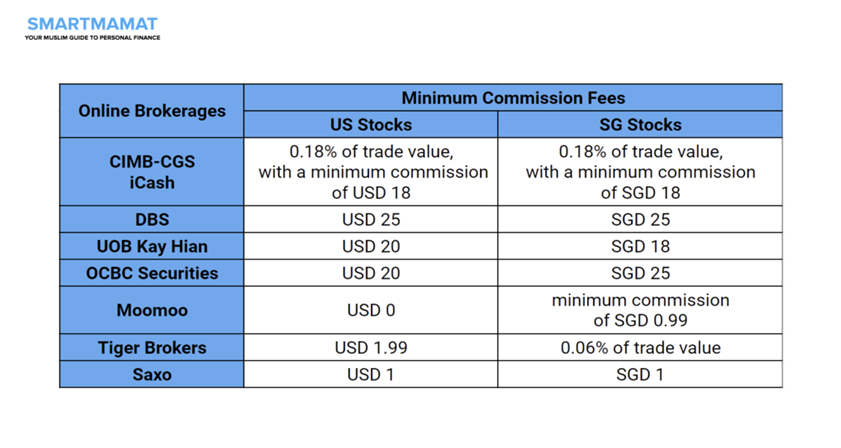
Task: Click the logo tagline about personal finance
Action: [x=92, y=38]
